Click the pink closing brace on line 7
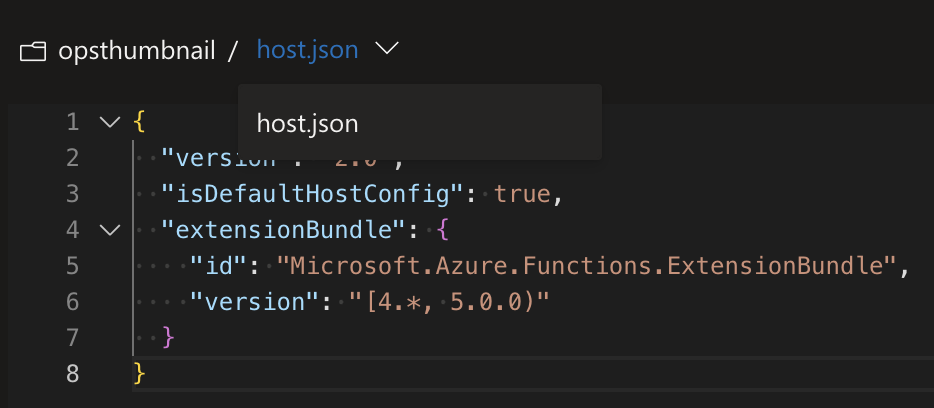The height and width of the screenshot is (408, 934). [x=169, y=338]
